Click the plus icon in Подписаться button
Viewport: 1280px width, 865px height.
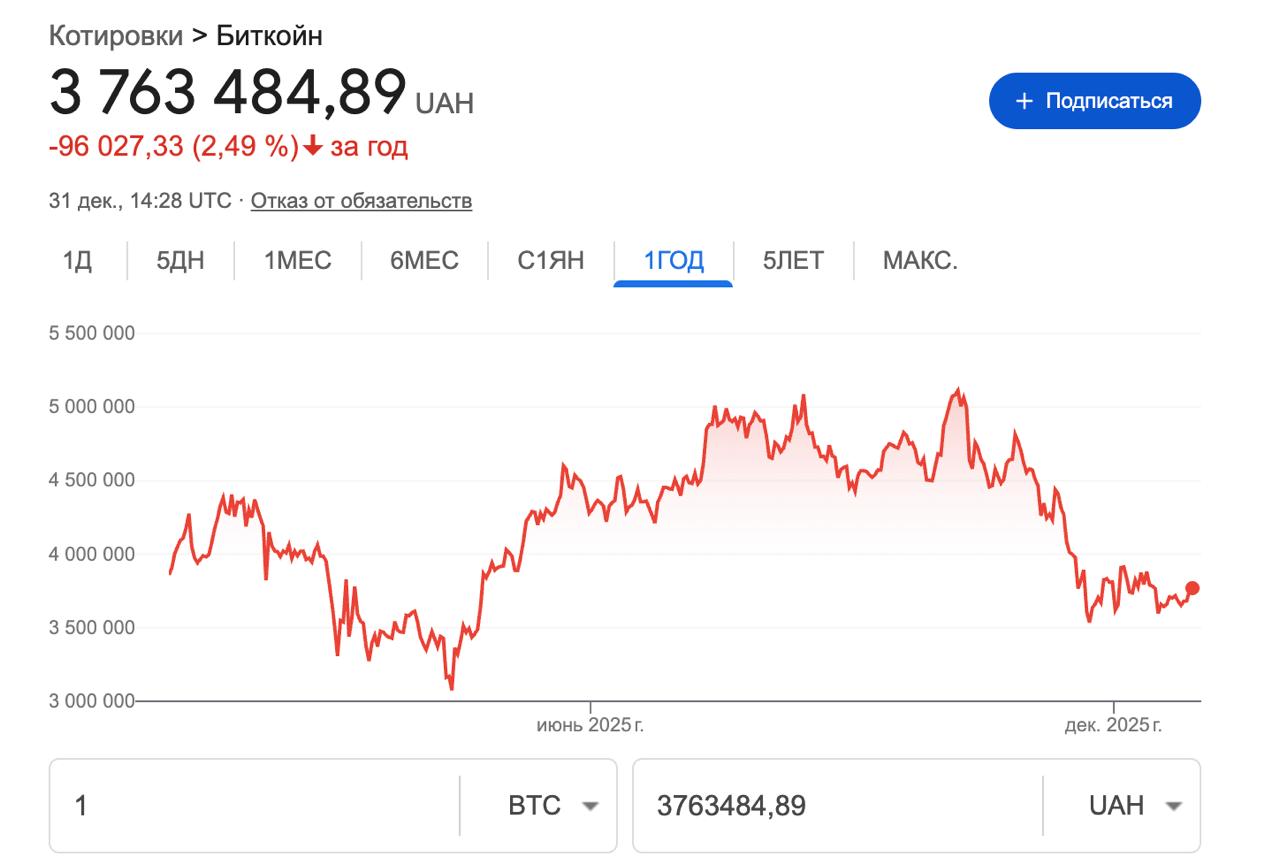1023,101
